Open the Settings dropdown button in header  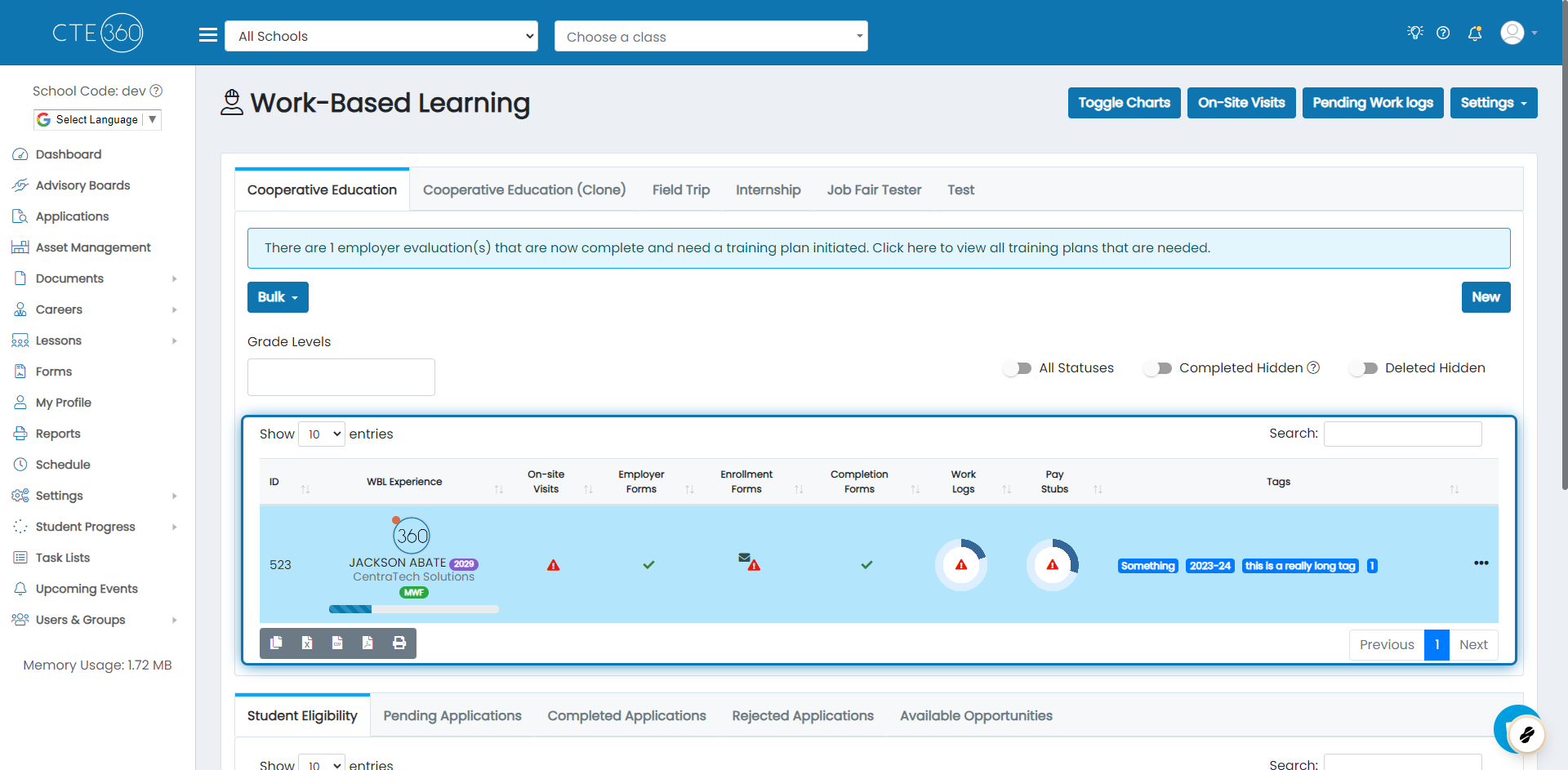[1494, 103]
